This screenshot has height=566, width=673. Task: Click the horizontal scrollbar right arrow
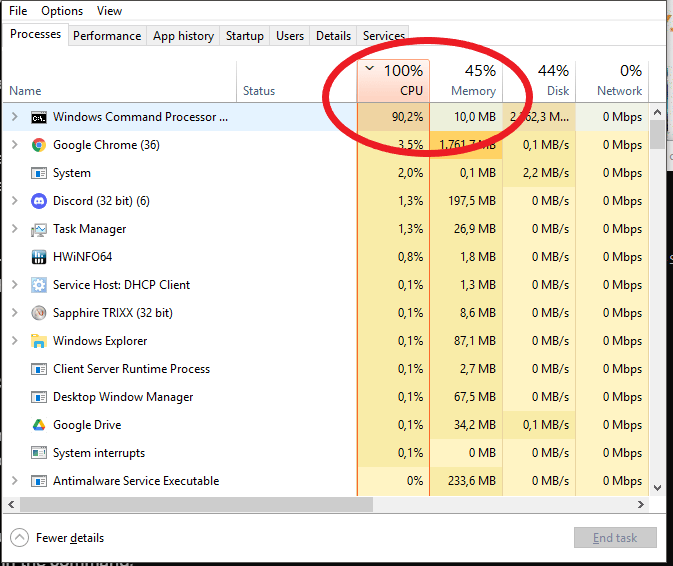click(x=641, y=505)
